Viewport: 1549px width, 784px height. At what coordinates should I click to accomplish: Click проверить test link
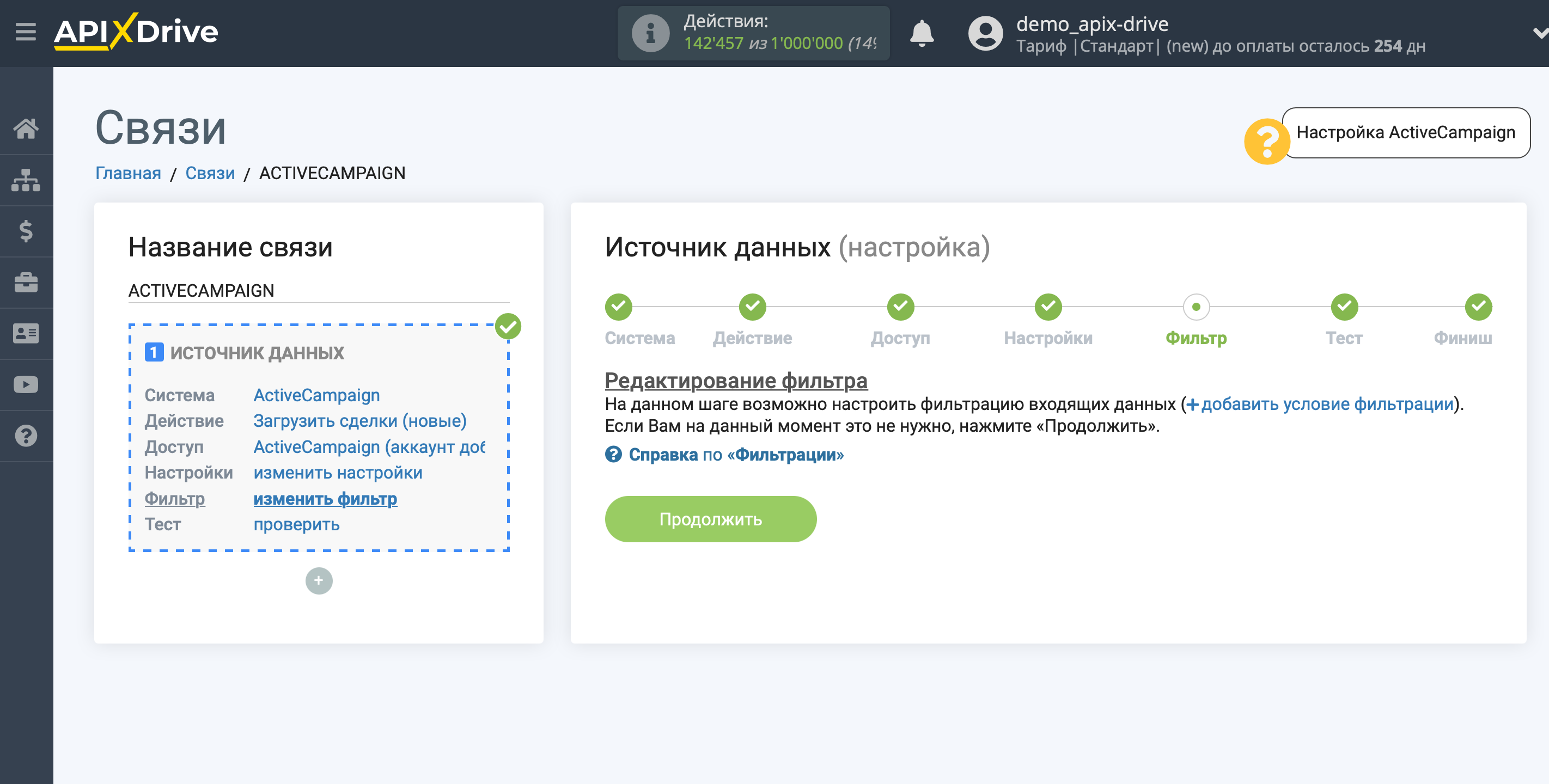tap(296, 524)
